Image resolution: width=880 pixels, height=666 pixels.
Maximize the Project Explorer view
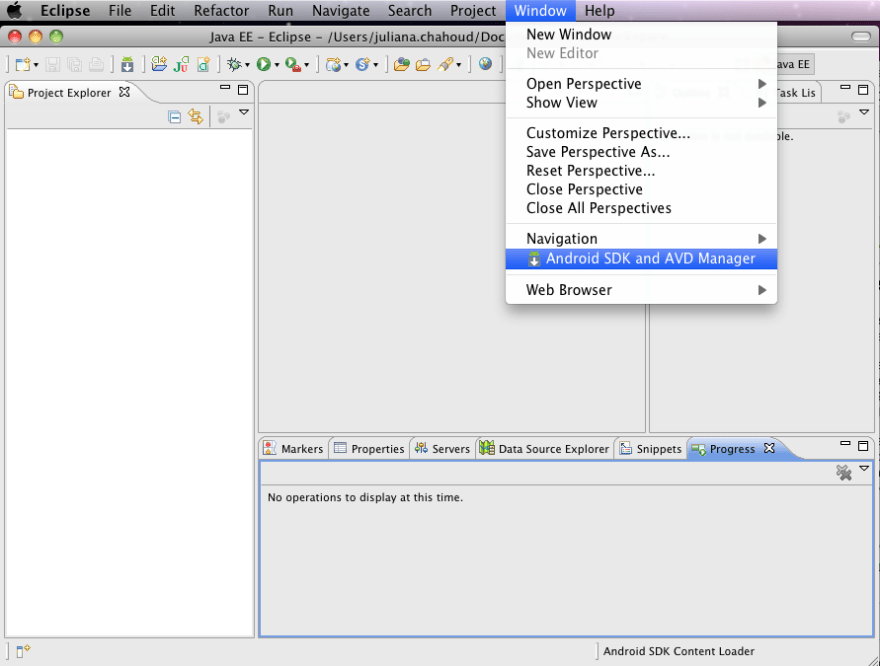(243, 90)
